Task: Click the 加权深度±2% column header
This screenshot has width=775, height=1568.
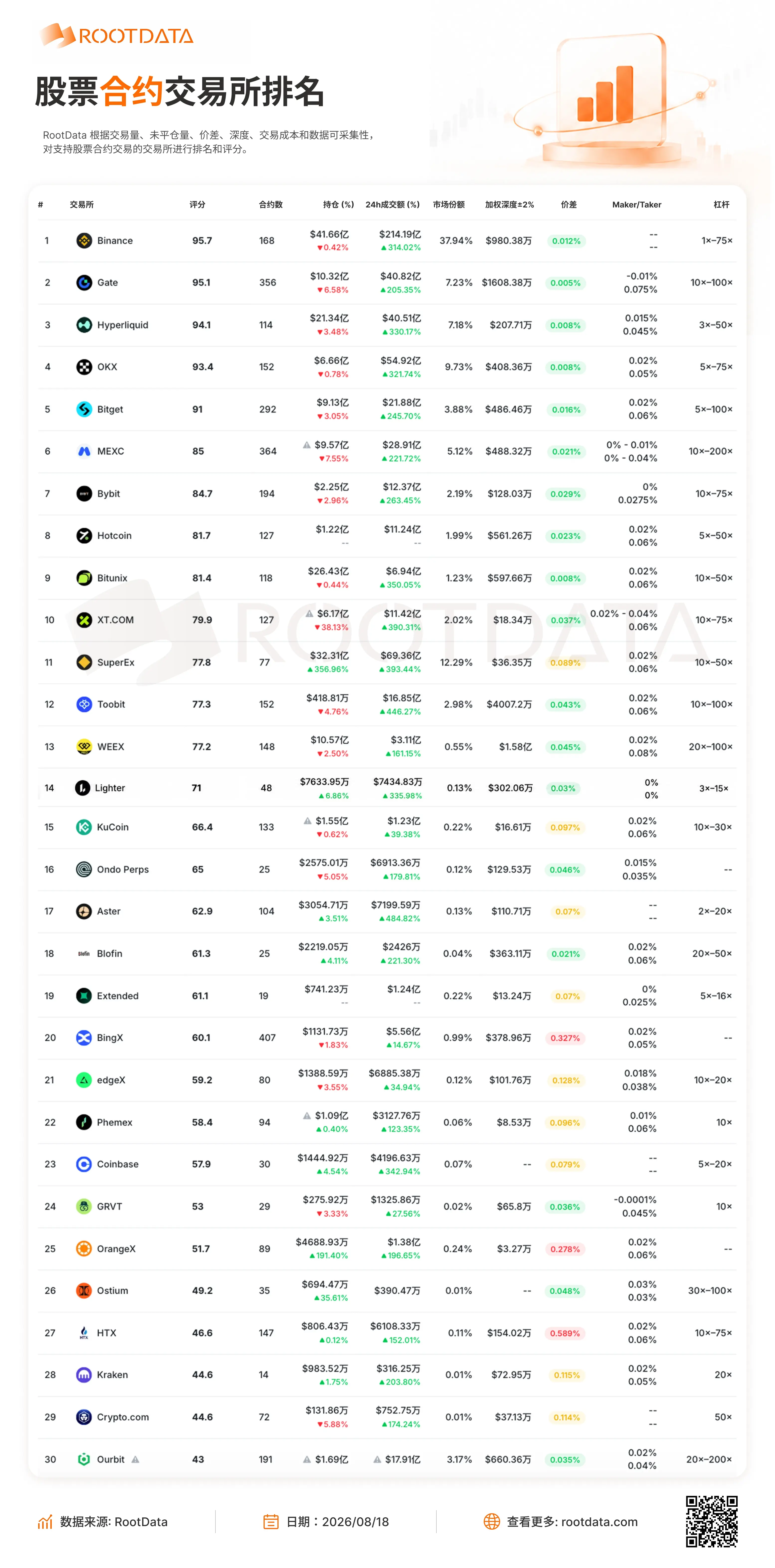Action: coord(510,204)
